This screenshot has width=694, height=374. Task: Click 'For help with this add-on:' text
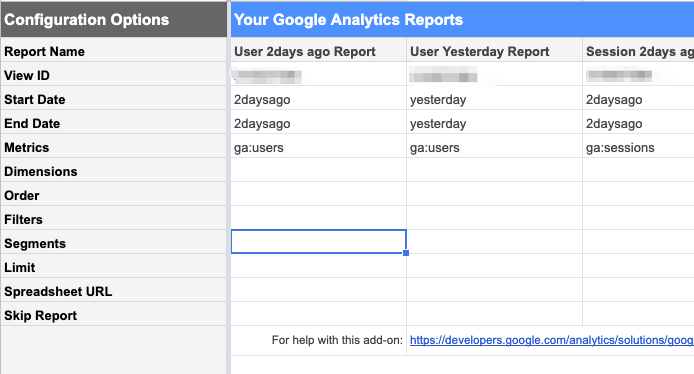[337, 340]
